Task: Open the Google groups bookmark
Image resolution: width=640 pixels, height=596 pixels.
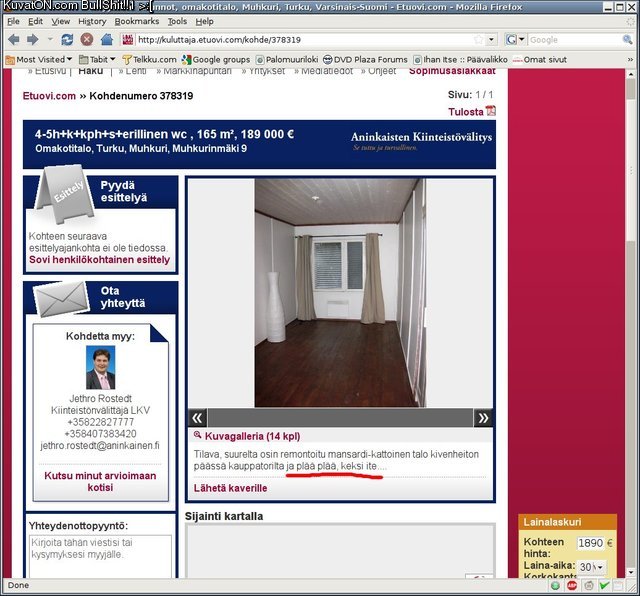Action: click(216, 60)
